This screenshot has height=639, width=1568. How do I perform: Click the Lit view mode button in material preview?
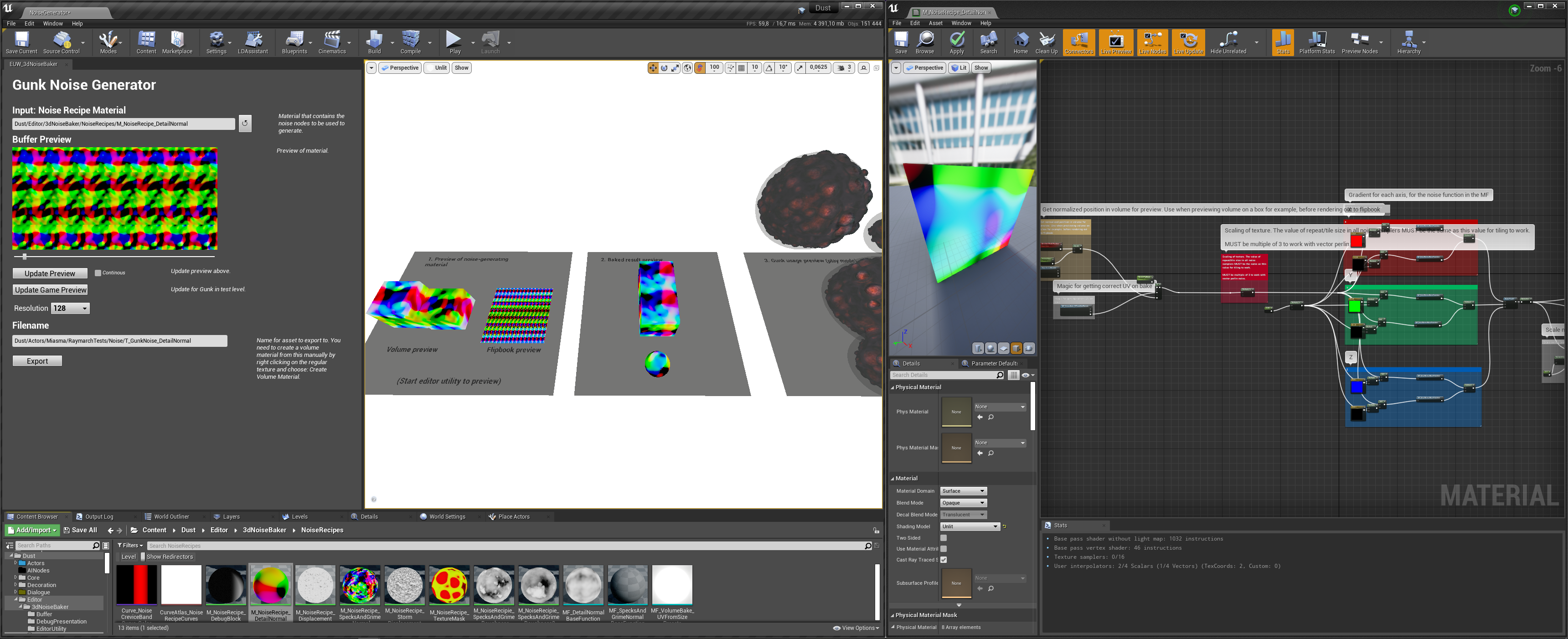[959, 68]
